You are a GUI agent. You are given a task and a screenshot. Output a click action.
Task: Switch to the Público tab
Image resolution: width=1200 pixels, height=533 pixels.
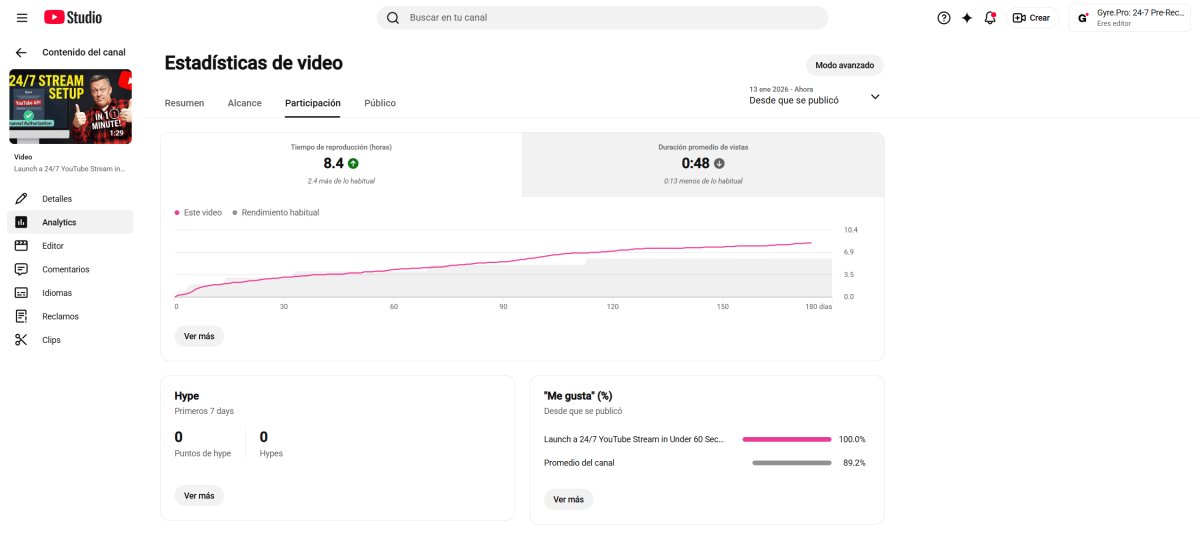coord(380,103)
